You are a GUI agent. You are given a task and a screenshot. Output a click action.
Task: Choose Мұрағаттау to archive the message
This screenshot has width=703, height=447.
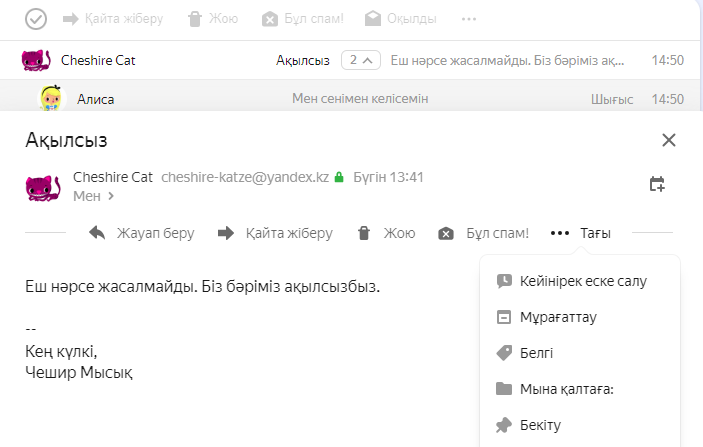pos(560,317)
